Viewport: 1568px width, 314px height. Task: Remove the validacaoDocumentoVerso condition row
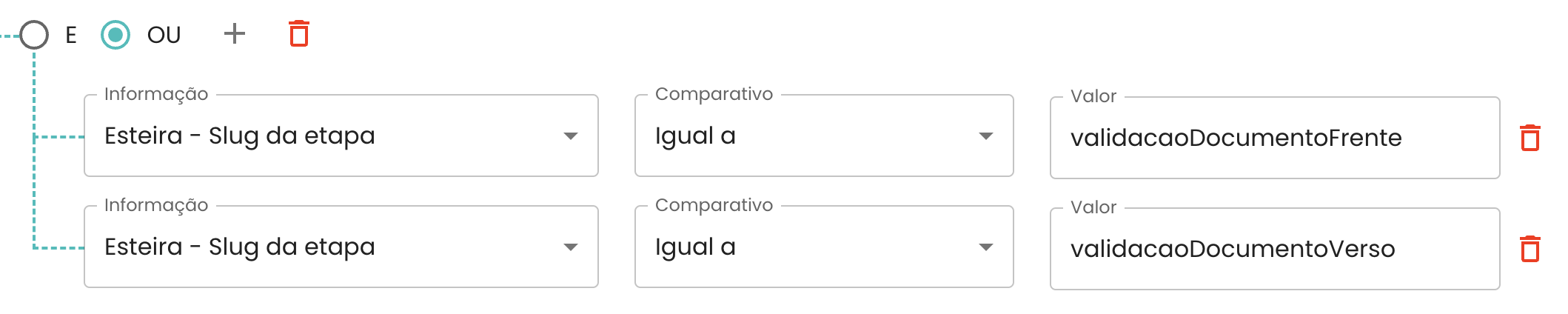tap(1530, 249)
